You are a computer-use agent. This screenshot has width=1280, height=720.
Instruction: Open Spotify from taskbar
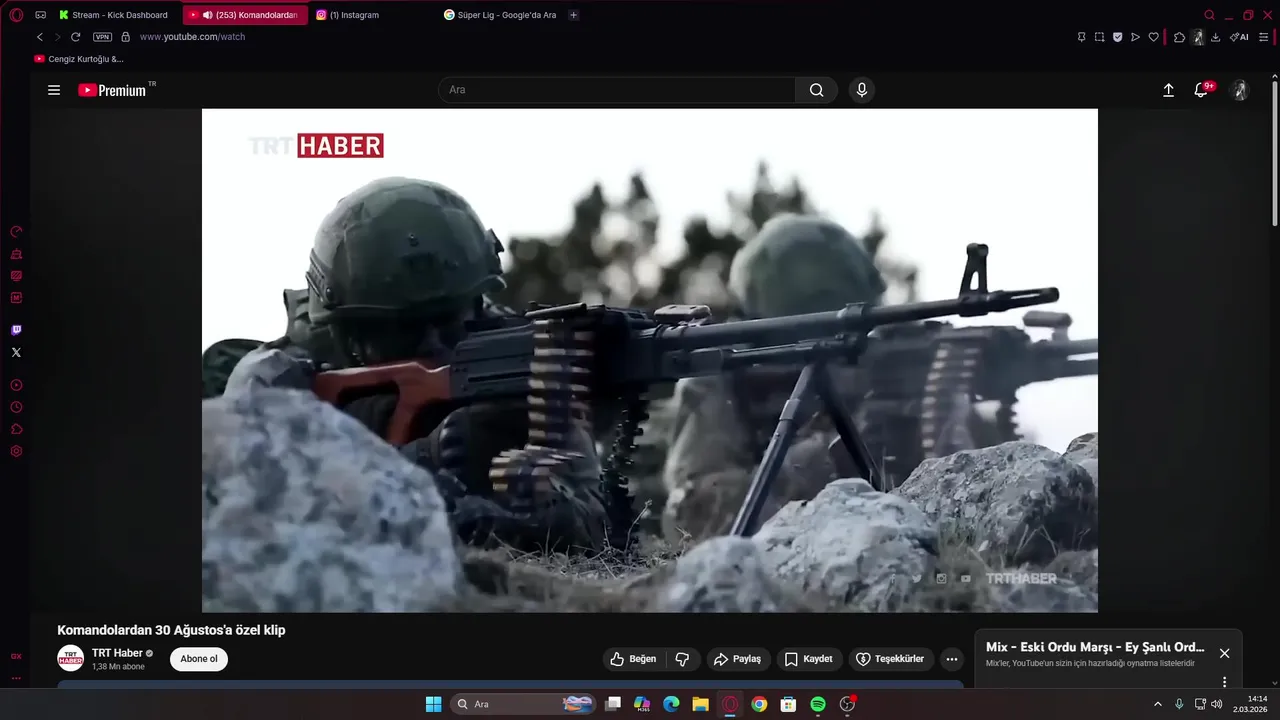pos(818,704)
